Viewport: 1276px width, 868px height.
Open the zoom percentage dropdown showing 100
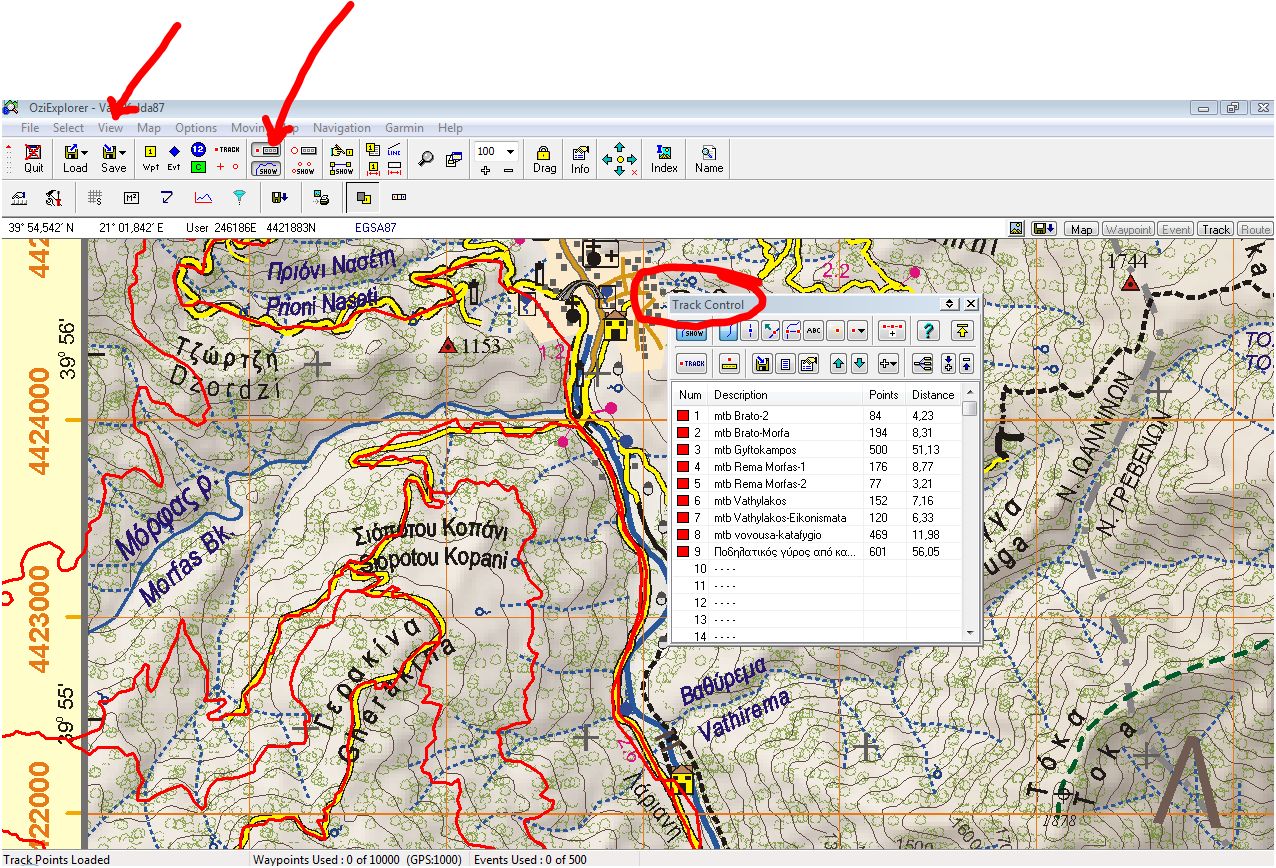click(x=511, y=152)
